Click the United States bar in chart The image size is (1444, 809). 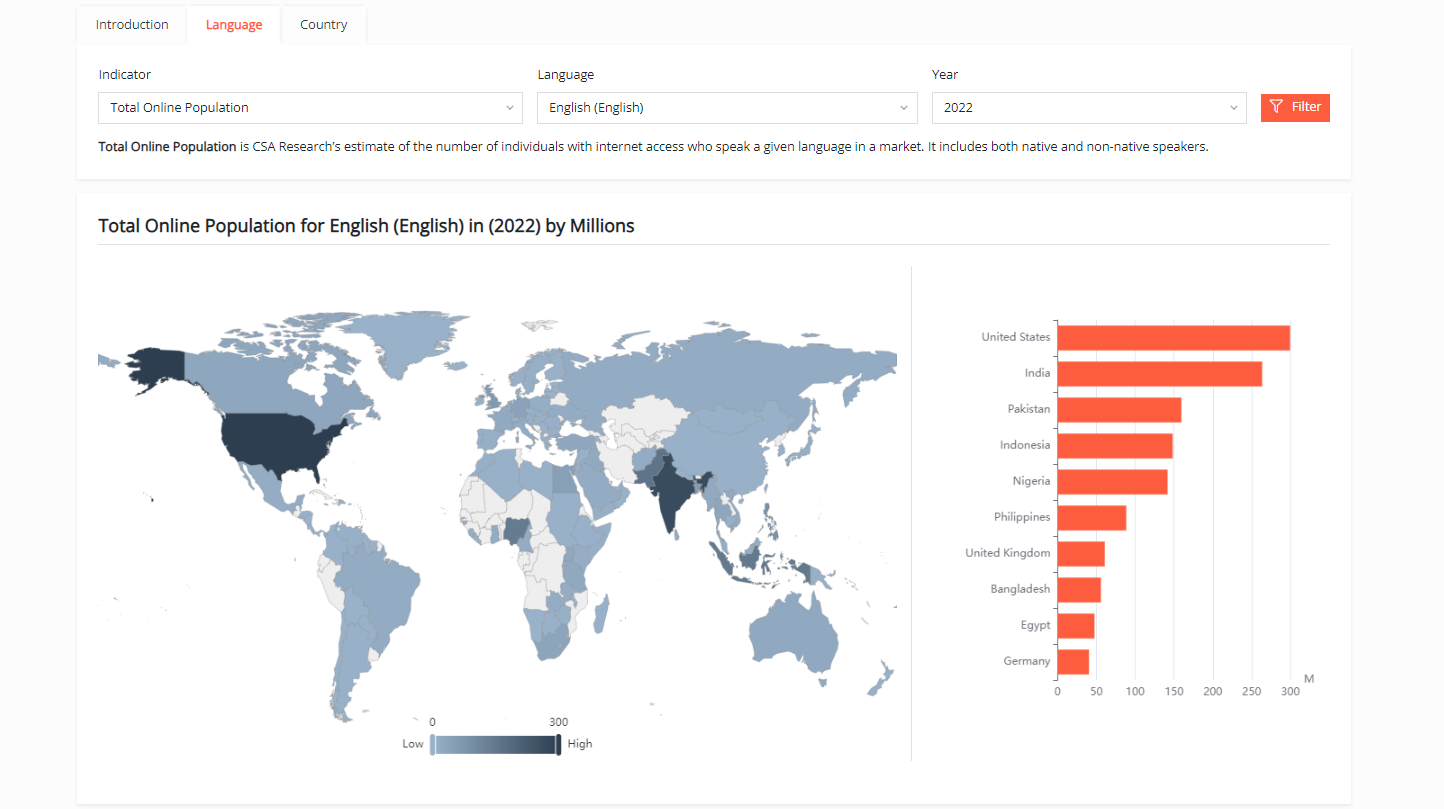[x=1173, y=338]
